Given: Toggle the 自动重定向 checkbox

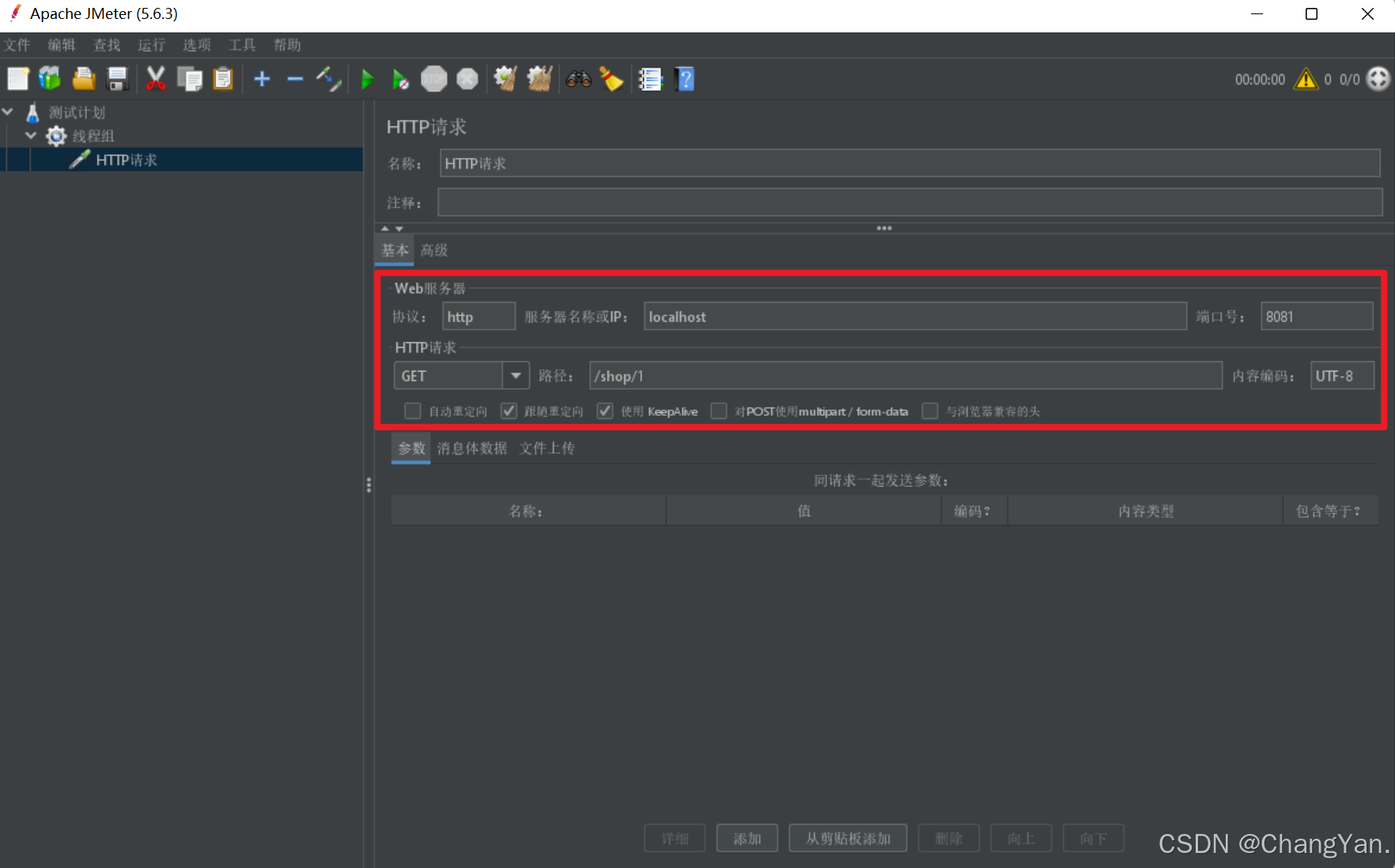Looking at the screenshot, I should click(x=413, y=411).
